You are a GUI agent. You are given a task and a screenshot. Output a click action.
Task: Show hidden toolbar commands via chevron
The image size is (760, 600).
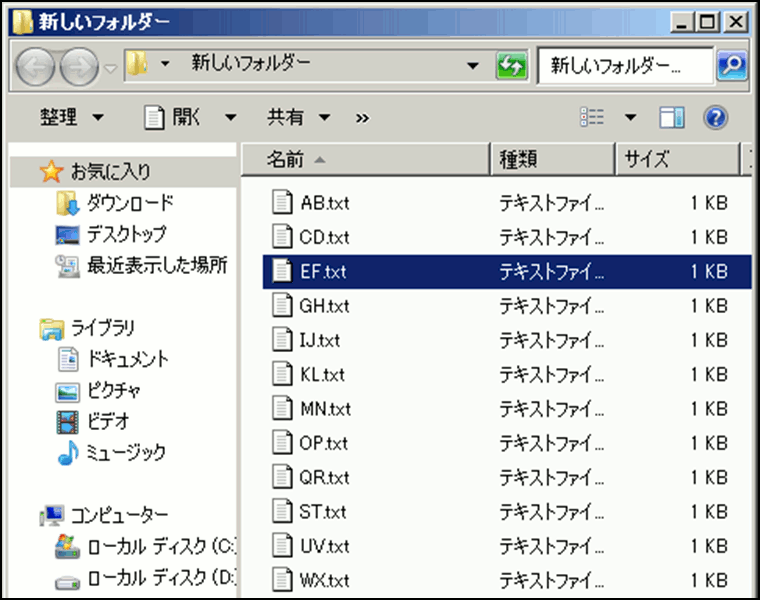(x=362, y=118)
